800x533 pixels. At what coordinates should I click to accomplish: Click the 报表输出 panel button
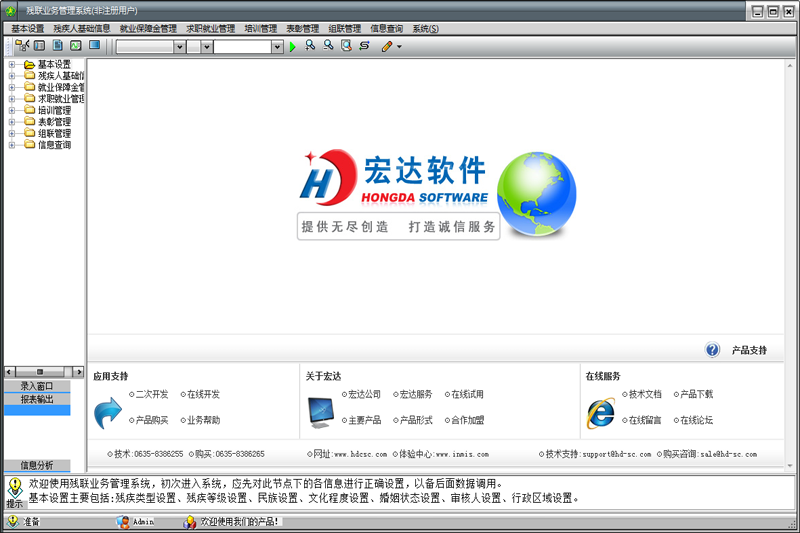[37, 399]
